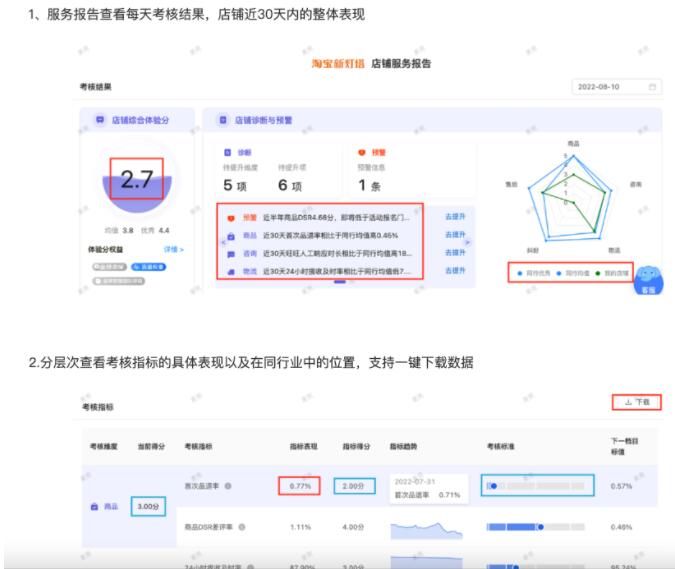Open the 客服 robot assistant icon
The width and height of the screenshot is (675, 569).
[648, 281]
